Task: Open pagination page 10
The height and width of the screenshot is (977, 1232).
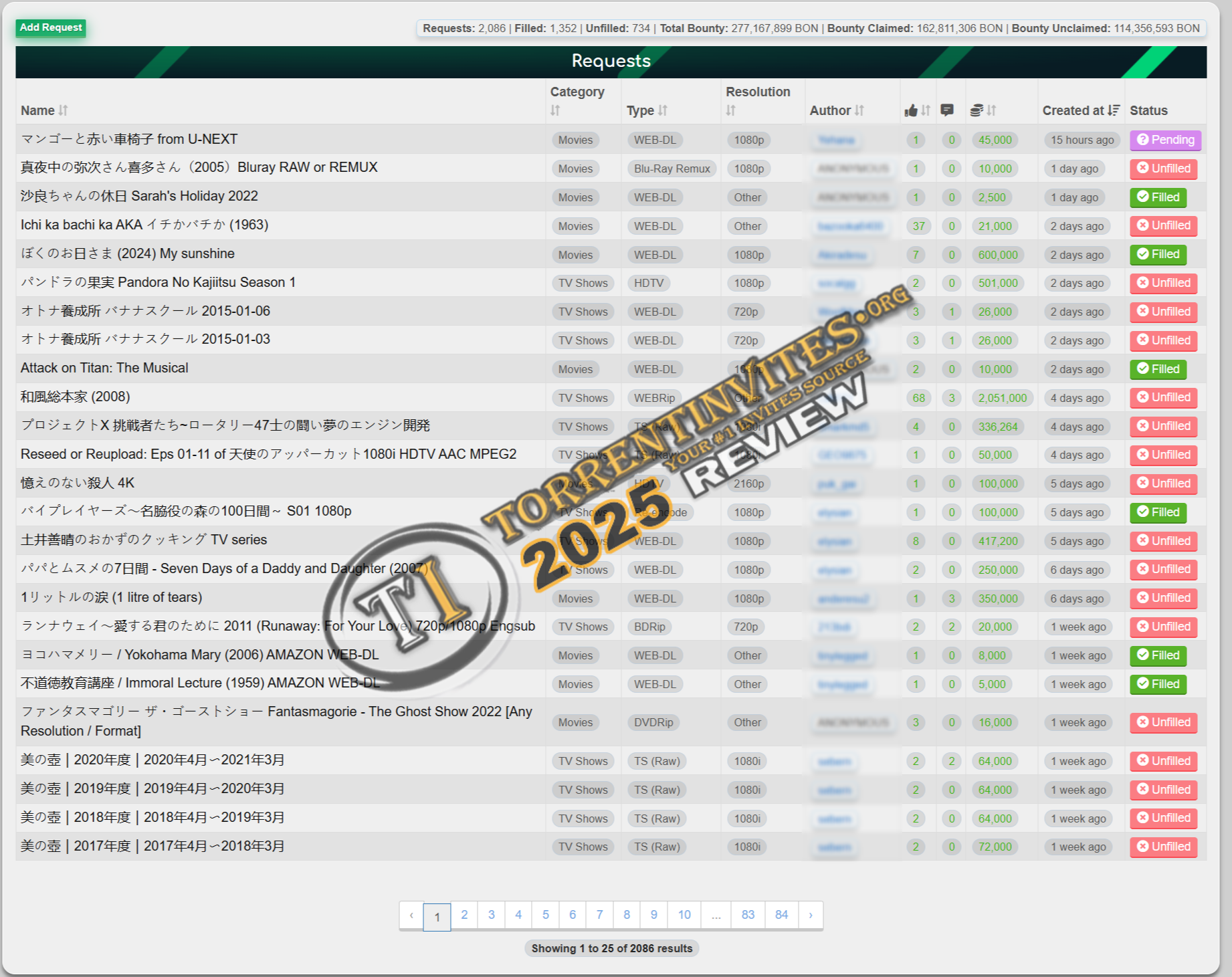Action: [x=684, y=915]
